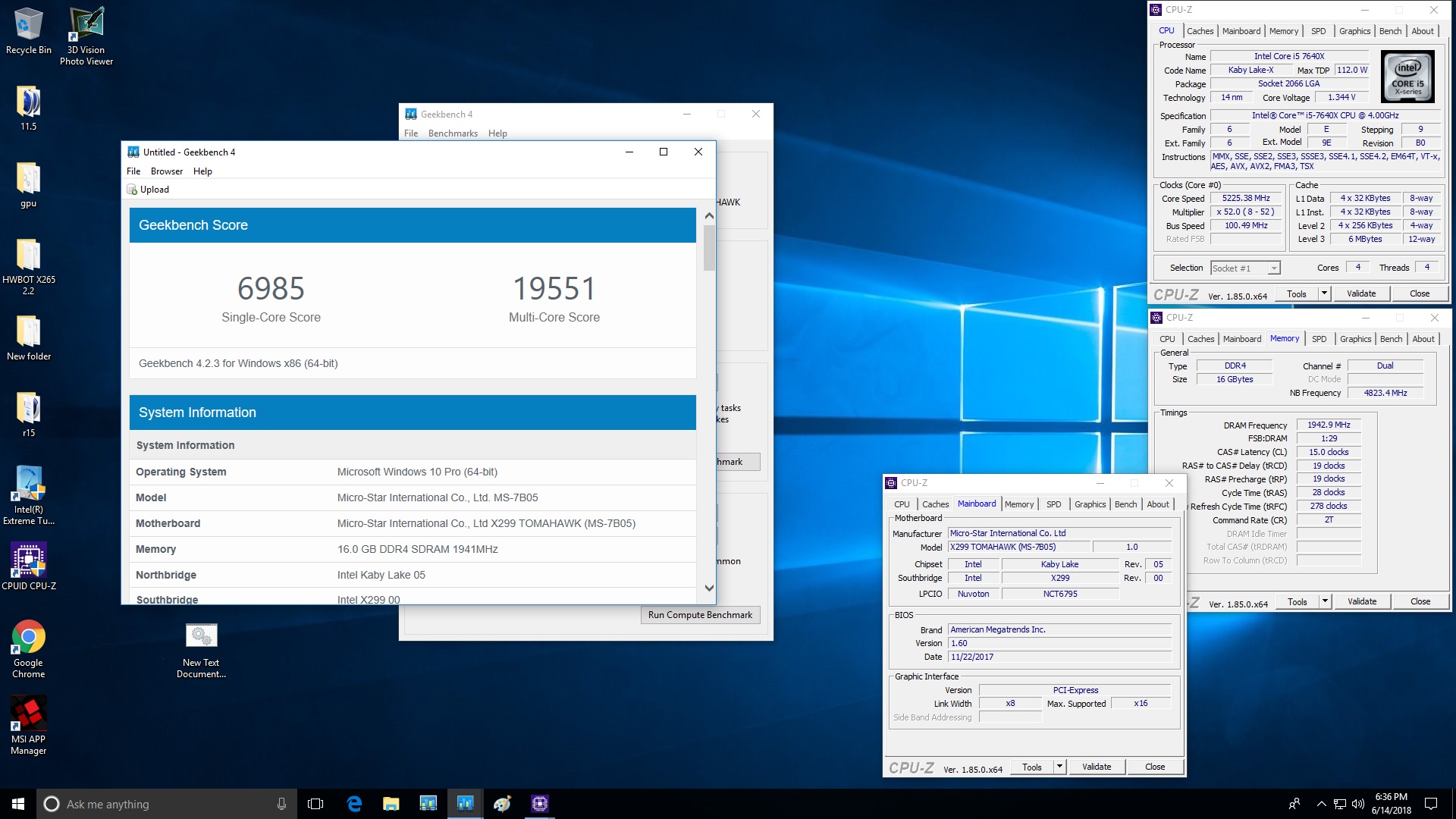Click the Ask me anything search box
1456x819 pixels.
tap(165, 804)
